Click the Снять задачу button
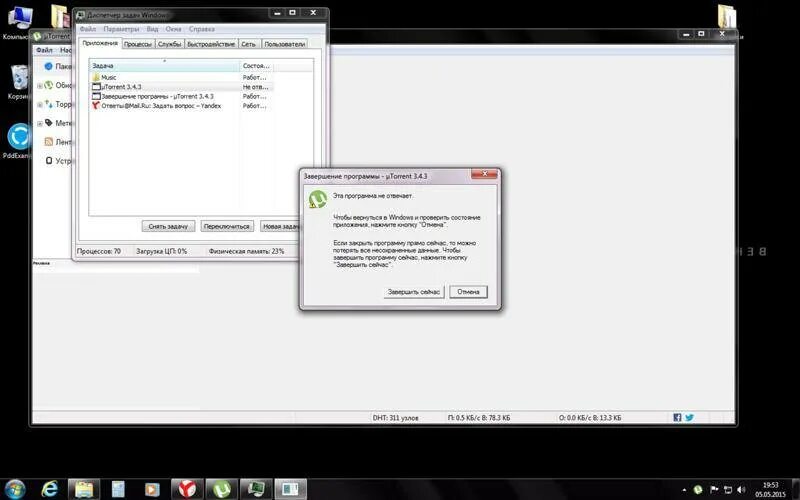Screen dimensions: 800x500 [168, 226]
